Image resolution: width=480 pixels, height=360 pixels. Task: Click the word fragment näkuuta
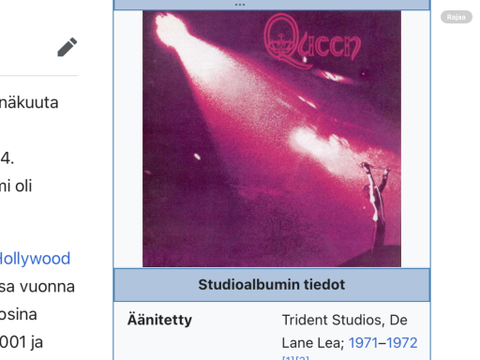[29, 102]
